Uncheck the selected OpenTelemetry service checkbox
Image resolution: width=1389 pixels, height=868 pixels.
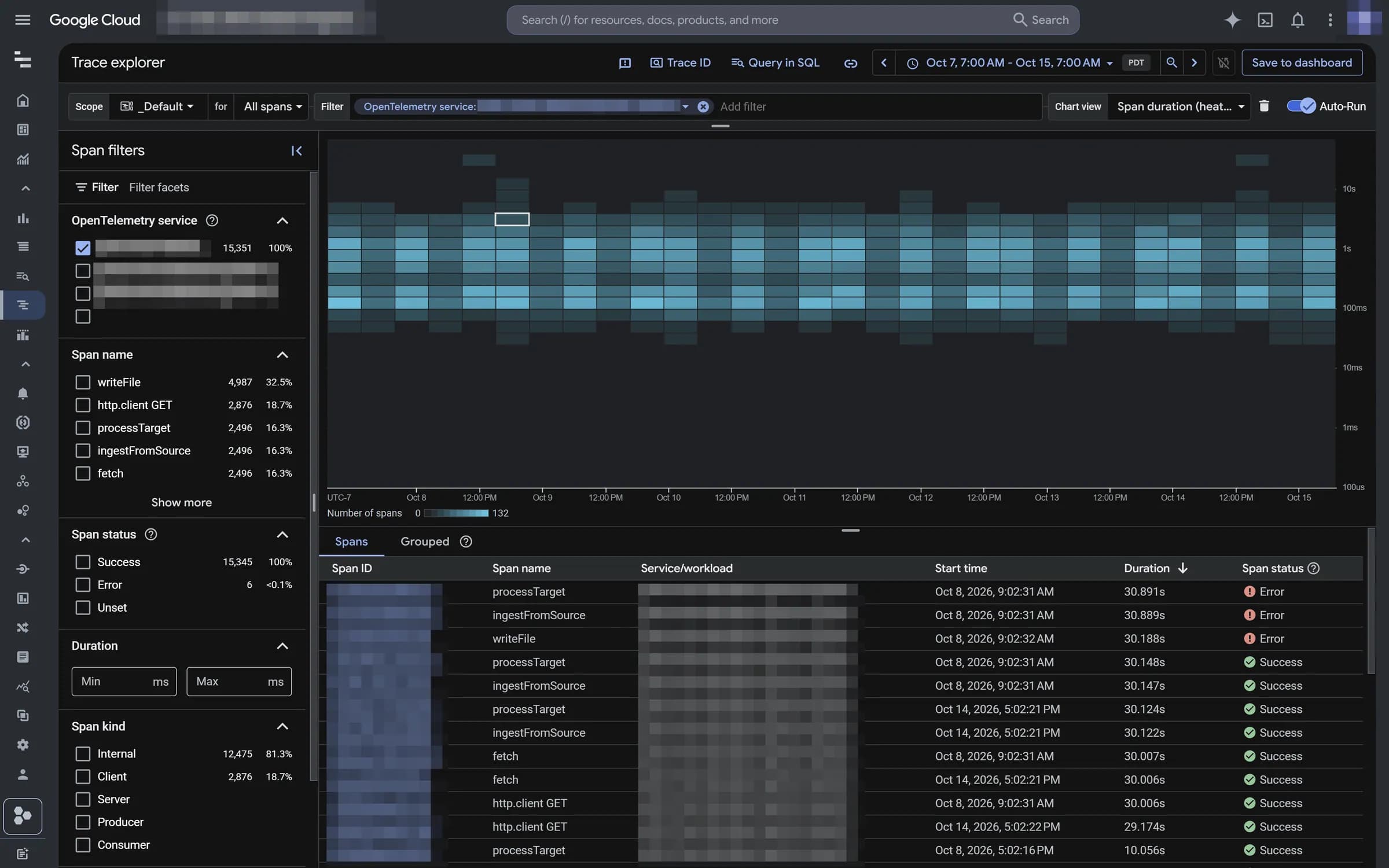tap(83, 248)
